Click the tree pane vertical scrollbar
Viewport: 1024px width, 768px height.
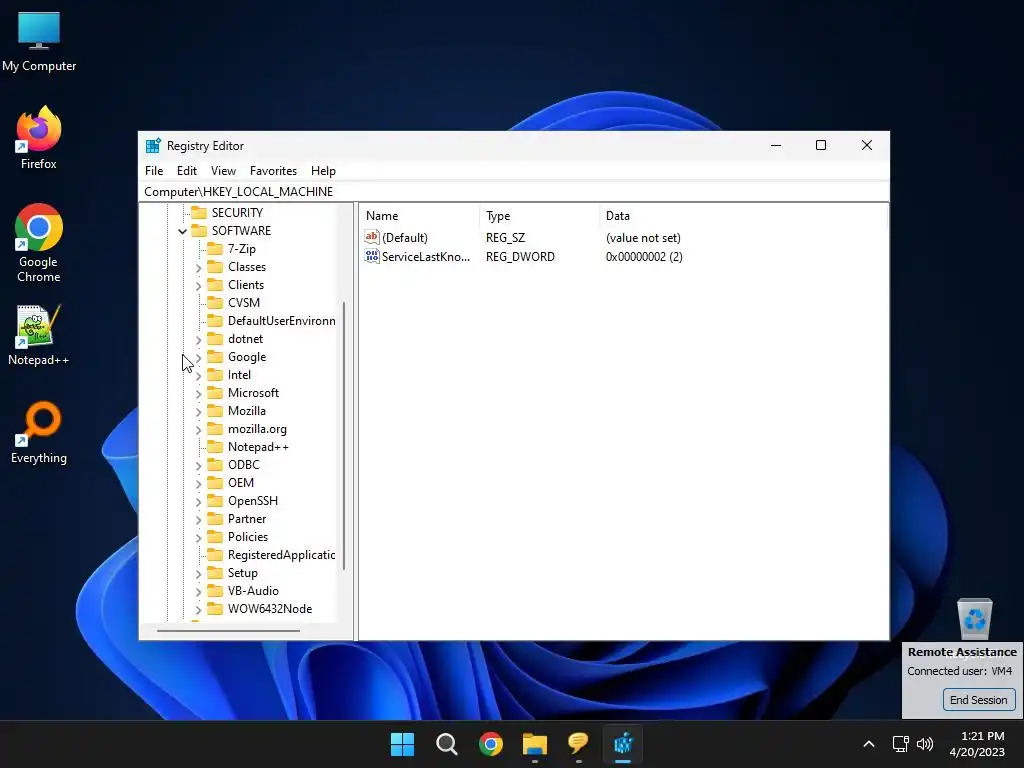click(x=344, y=436)
